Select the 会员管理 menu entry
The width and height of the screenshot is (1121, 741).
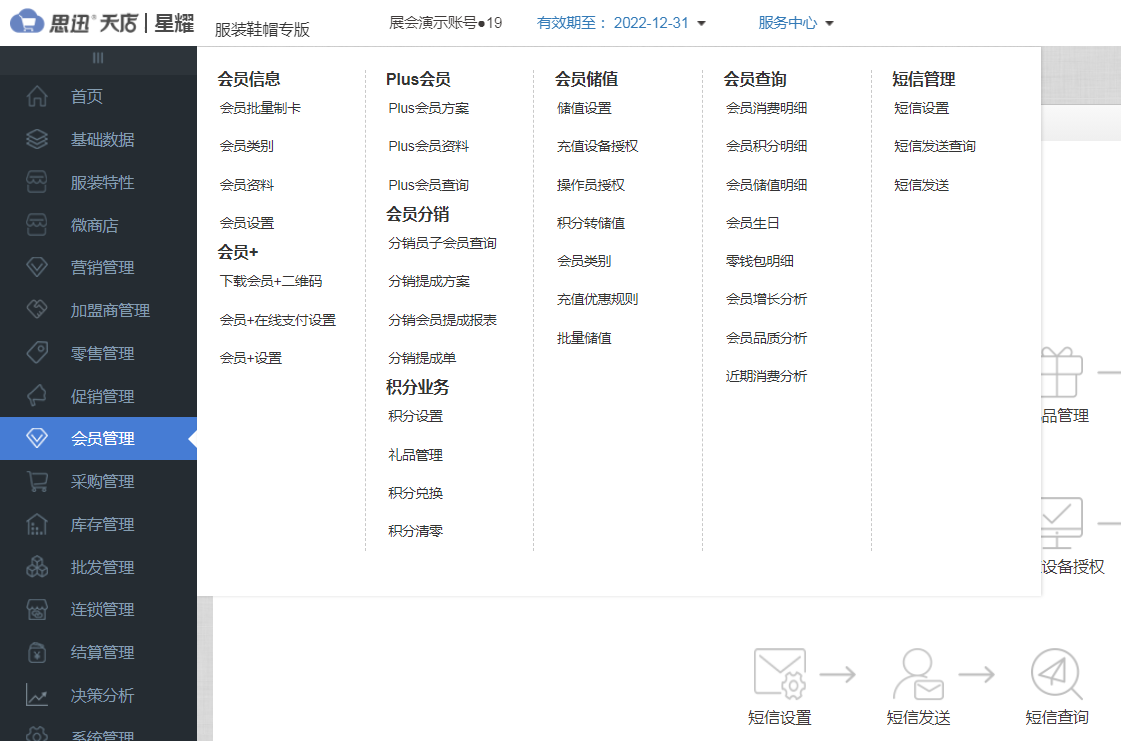coord(100,438)
